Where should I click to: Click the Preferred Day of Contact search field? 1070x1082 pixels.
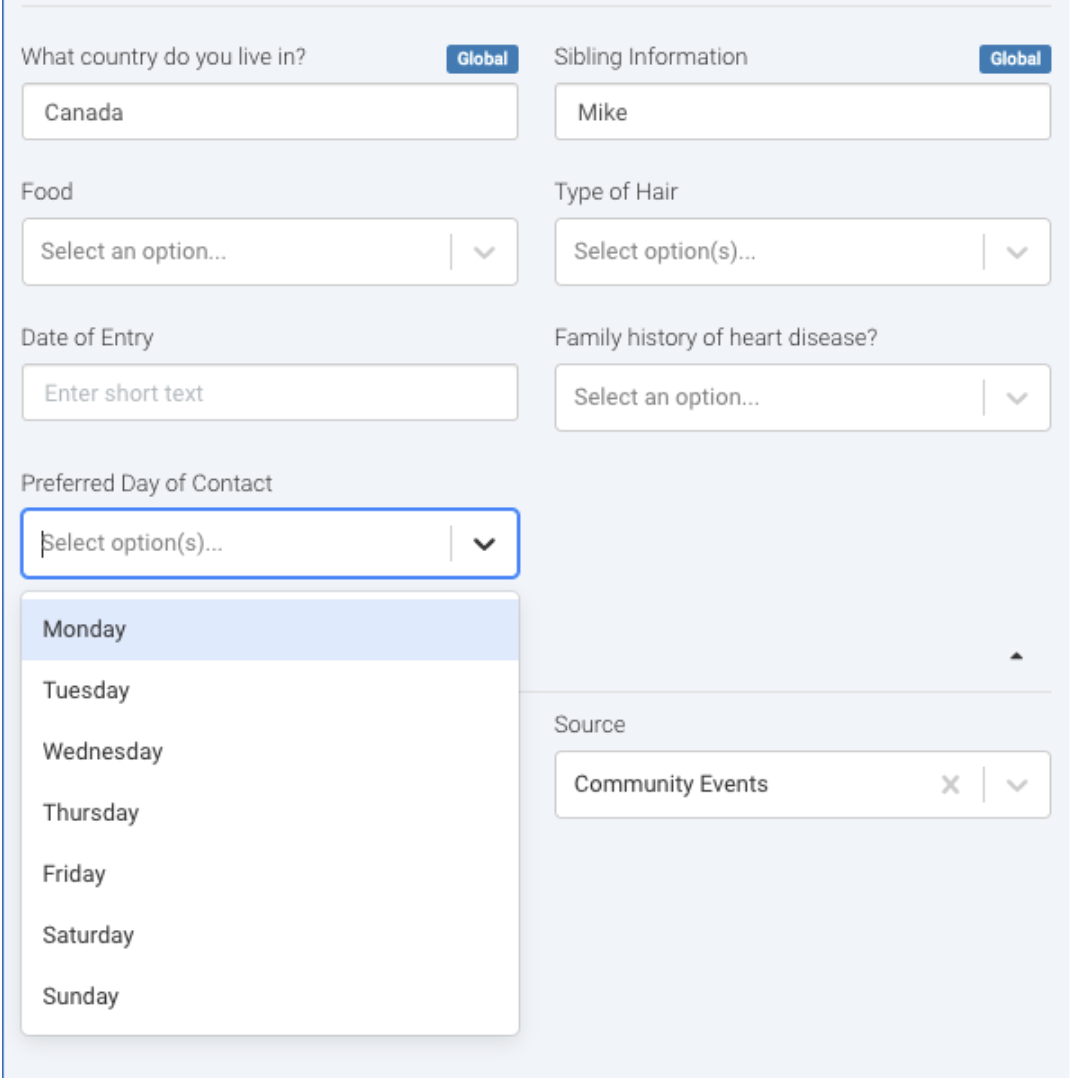click(x=235, y=544)
